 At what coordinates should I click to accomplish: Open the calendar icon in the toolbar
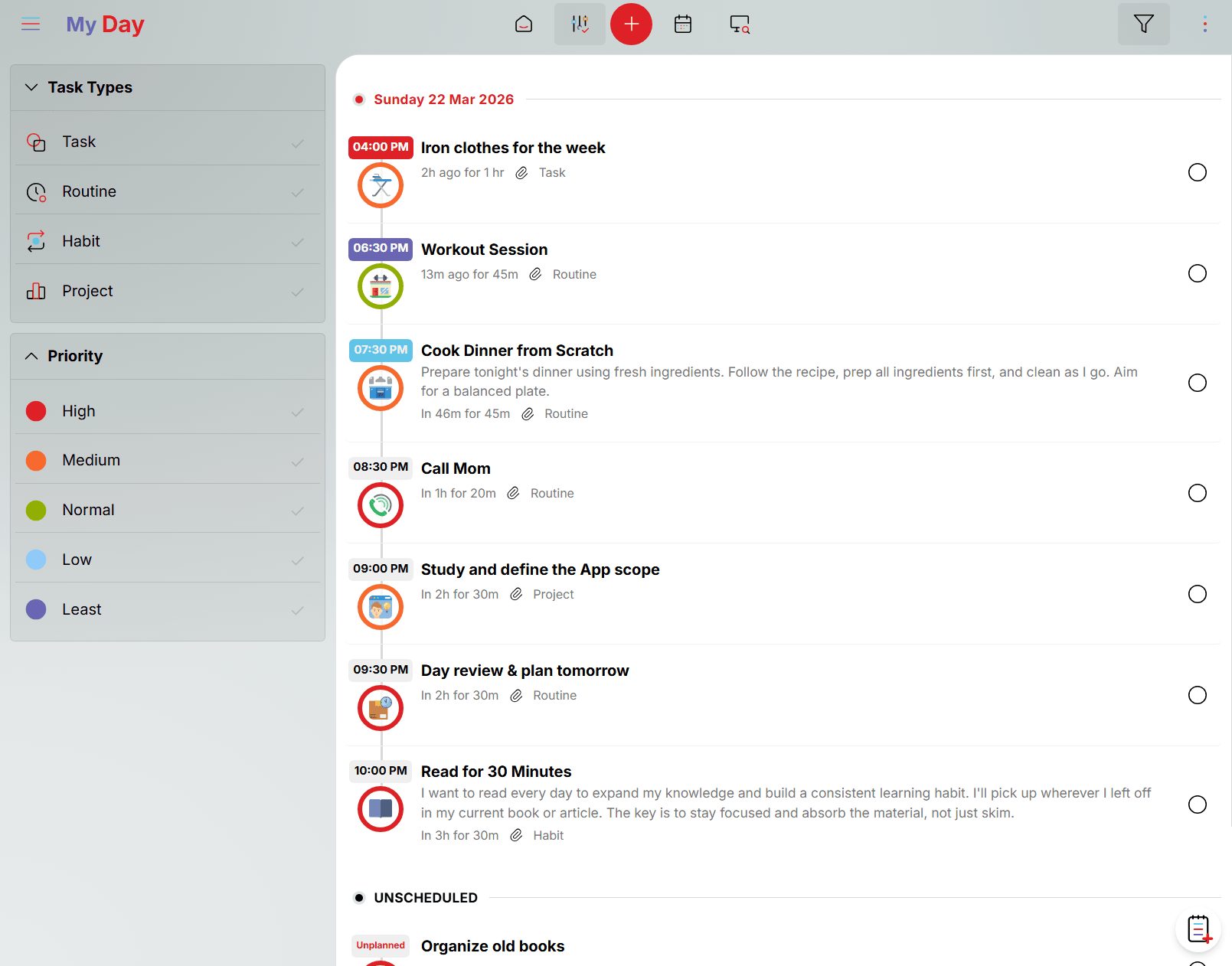click(x=682, y=24)
